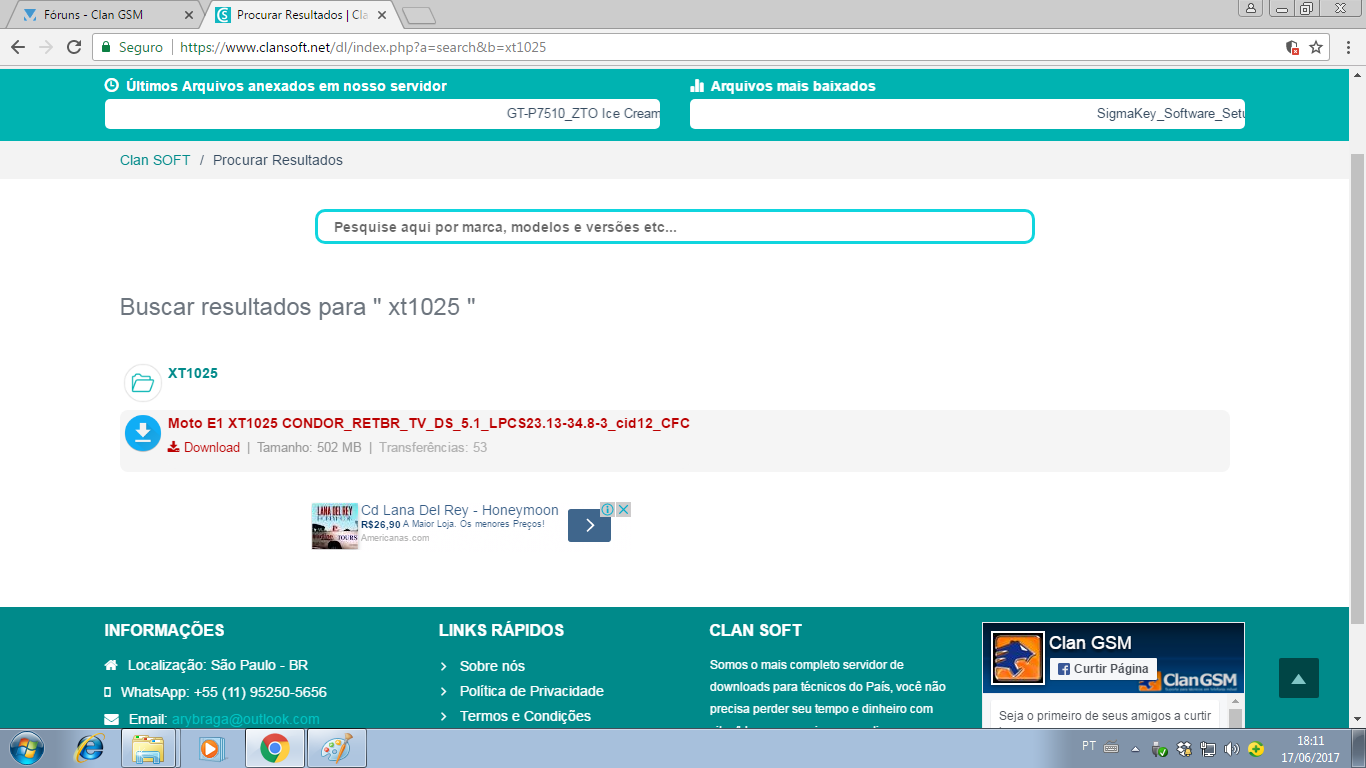The image size is (1366, 768).
Task: Click the safely remove hardware tray icon
Action: [x=1160, y=748]
